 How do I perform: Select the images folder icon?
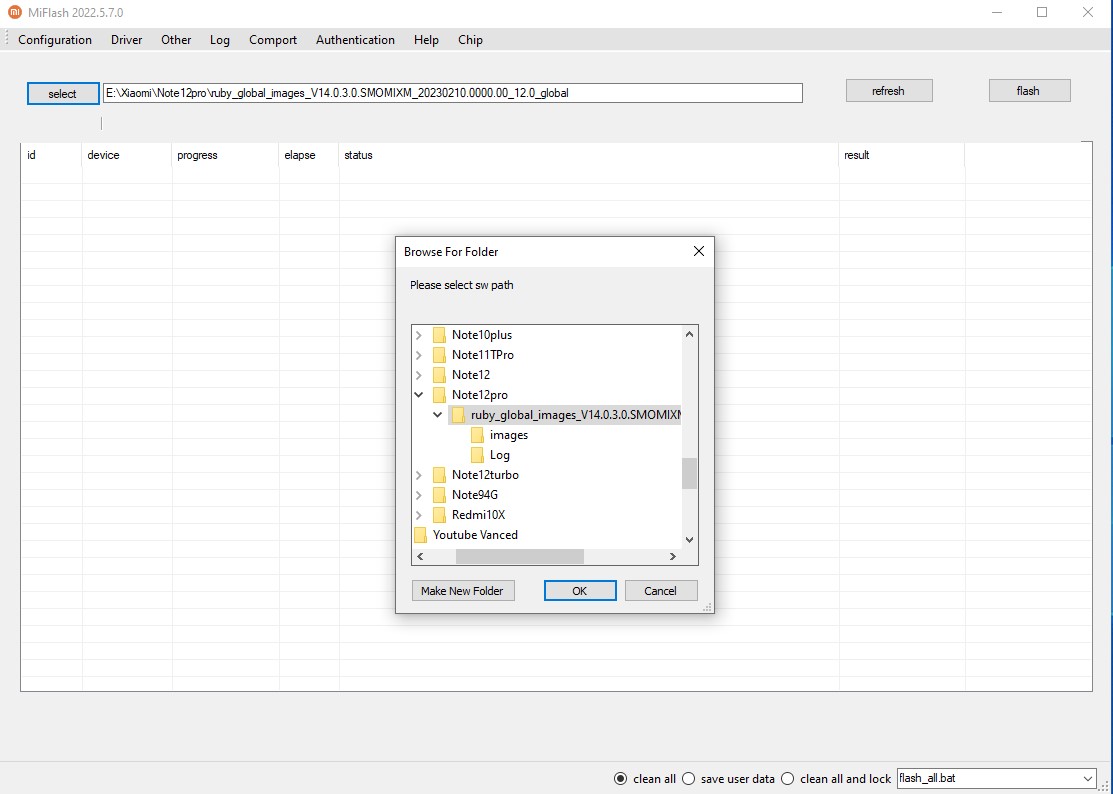click(x=478, y=435)
